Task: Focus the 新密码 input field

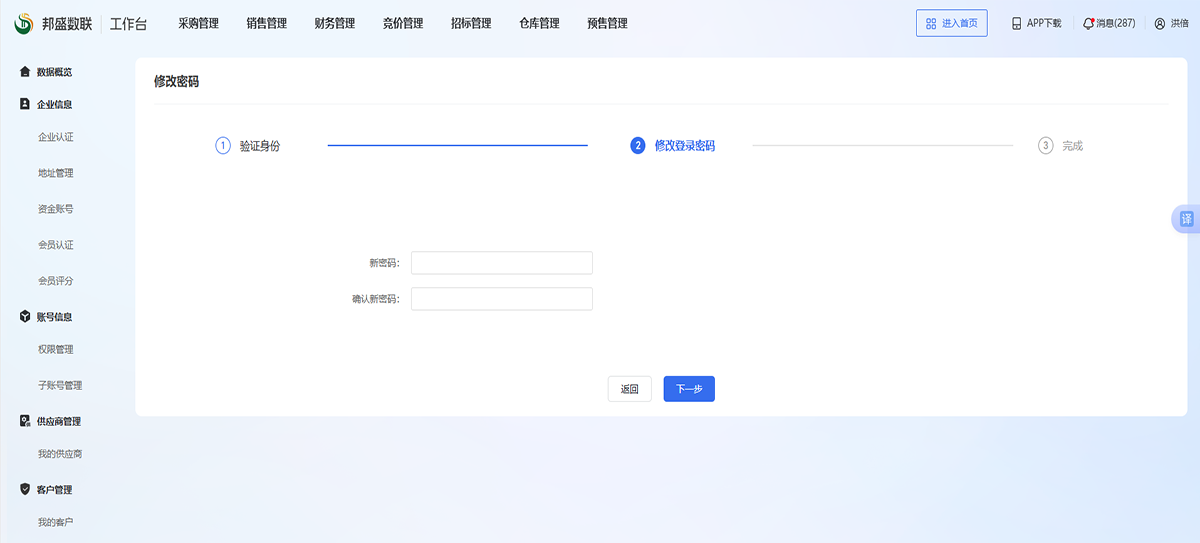Action: coord(502,263)
